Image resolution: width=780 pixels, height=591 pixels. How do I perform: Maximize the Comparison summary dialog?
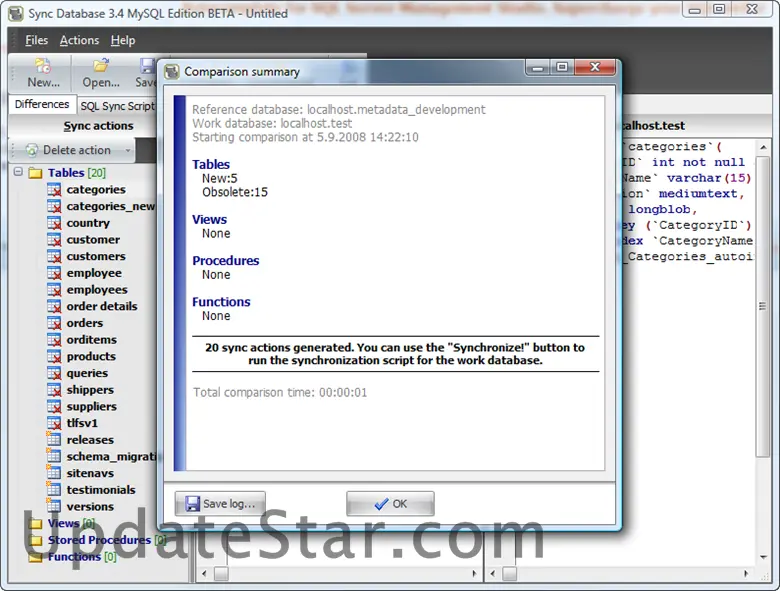coord(562,67)
